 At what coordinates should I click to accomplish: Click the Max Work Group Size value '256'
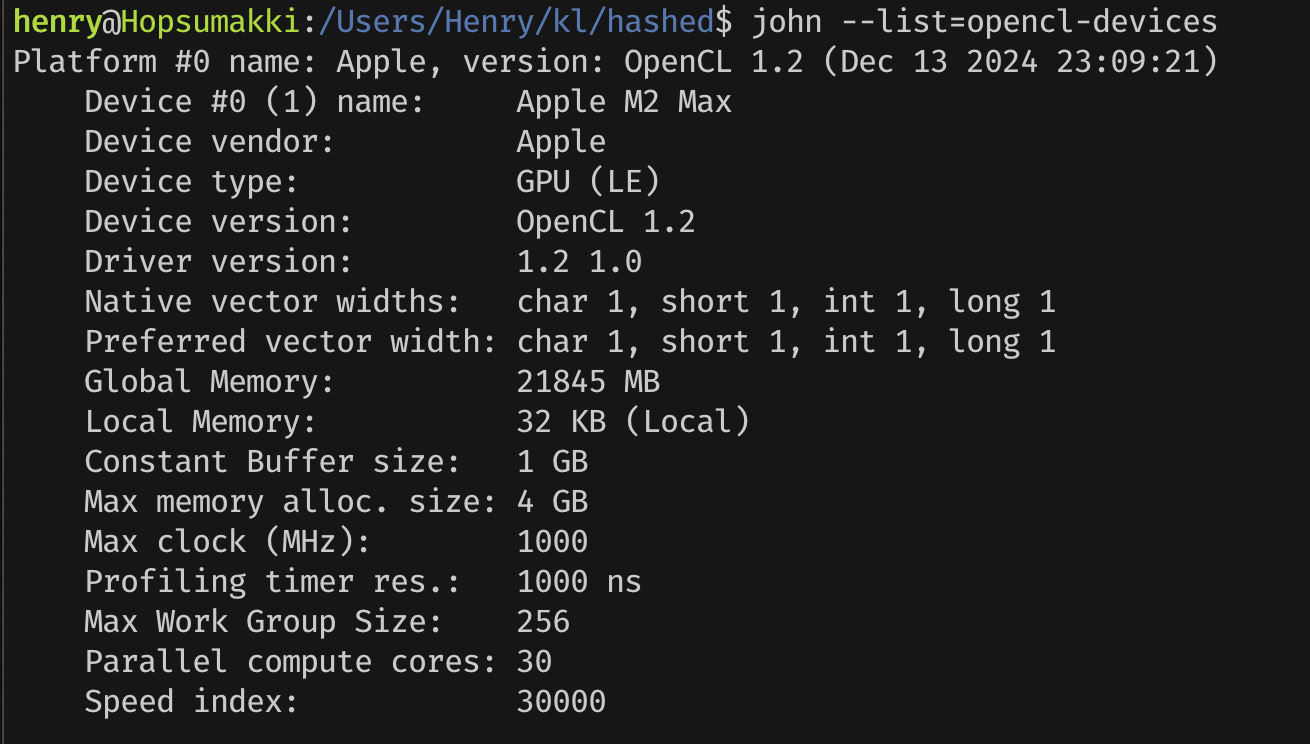click(x=543, y=622)
